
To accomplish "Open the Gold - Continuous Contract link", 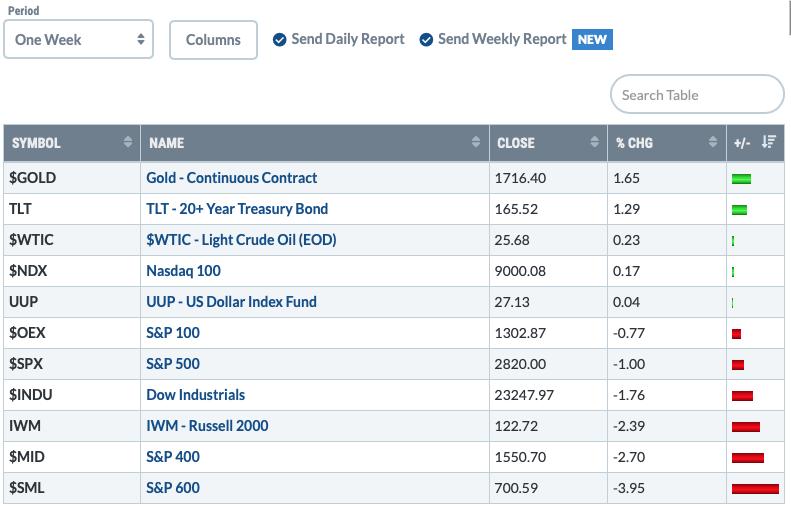I will click(232, 178).
